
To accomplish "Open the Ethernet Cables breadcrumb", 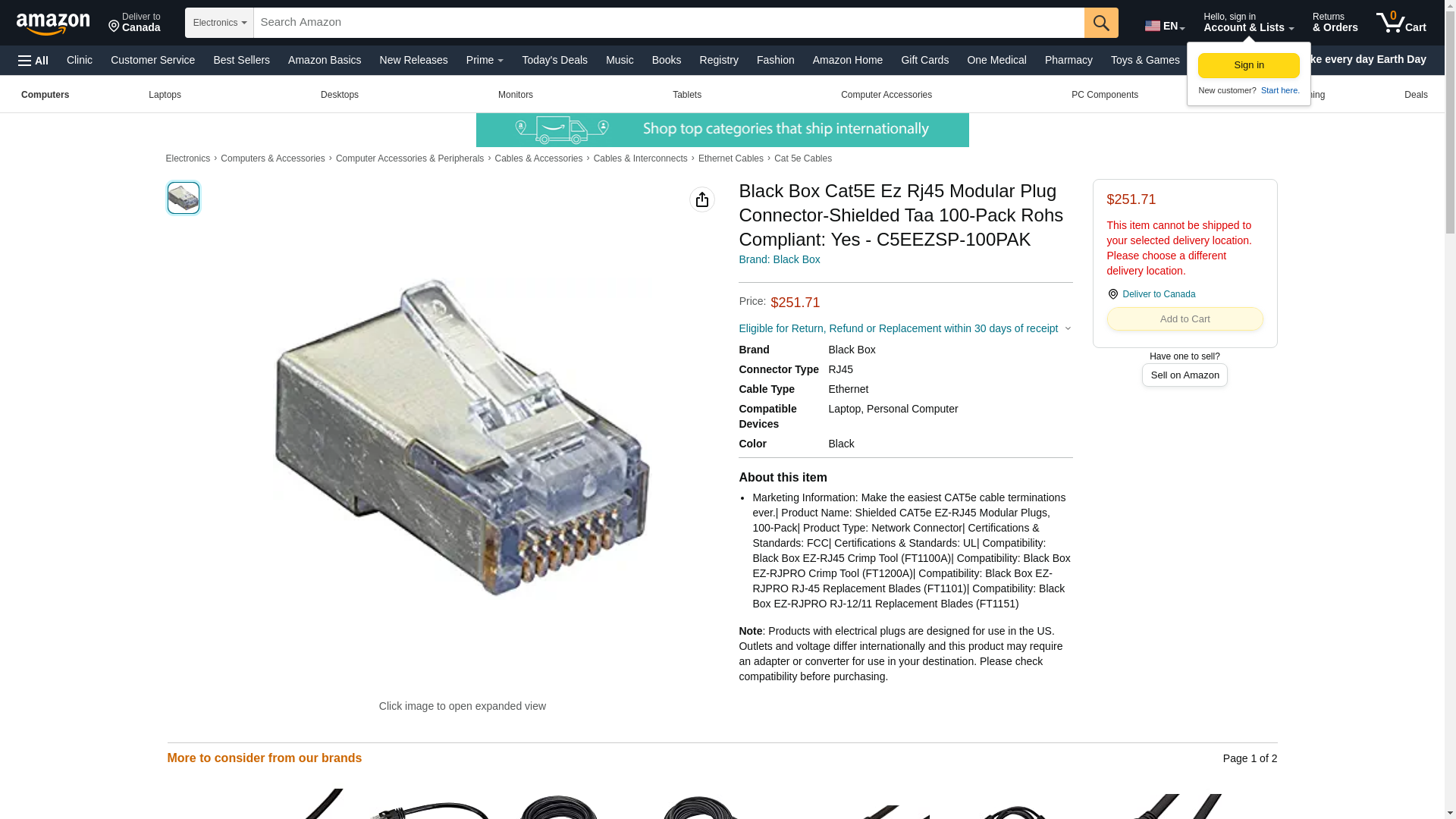I will tap(730, 158).
